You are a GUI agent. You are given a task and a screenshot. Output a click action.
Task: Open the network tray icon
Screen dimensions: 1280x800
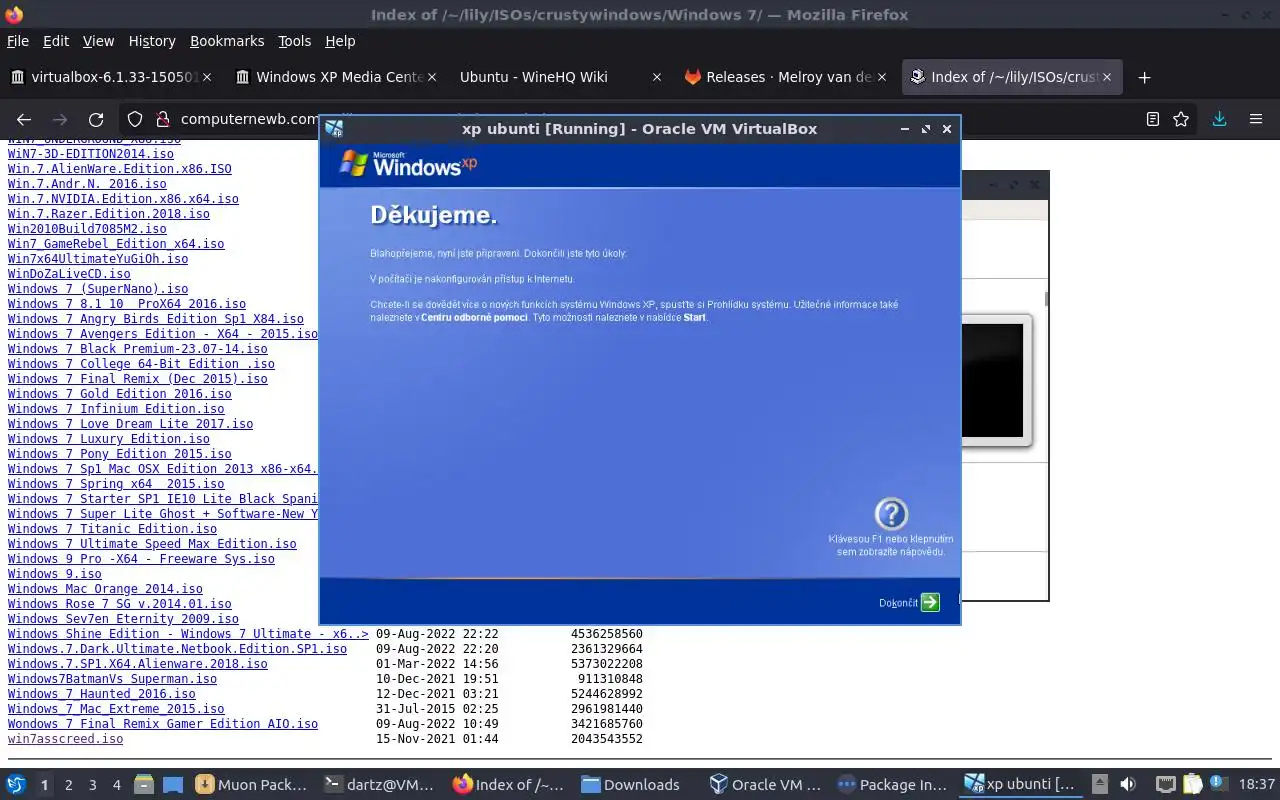coord(1165,785)
